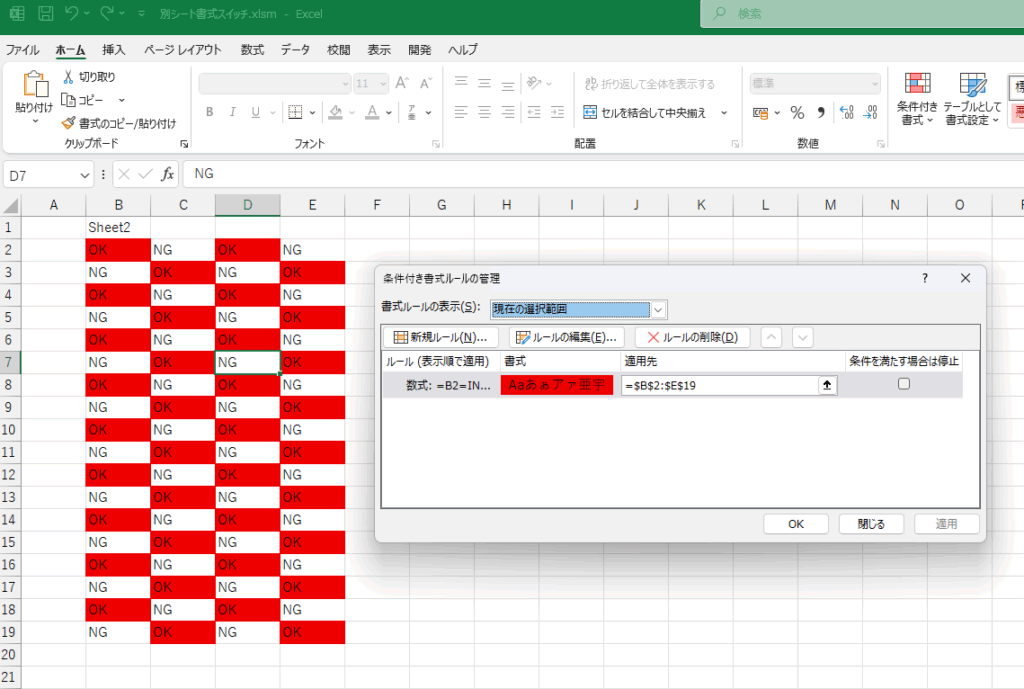The height and width of the screenshot is (689, 1024).
Task: Click the Cut (切り取り) scissors icon
Action: point(68,77)
